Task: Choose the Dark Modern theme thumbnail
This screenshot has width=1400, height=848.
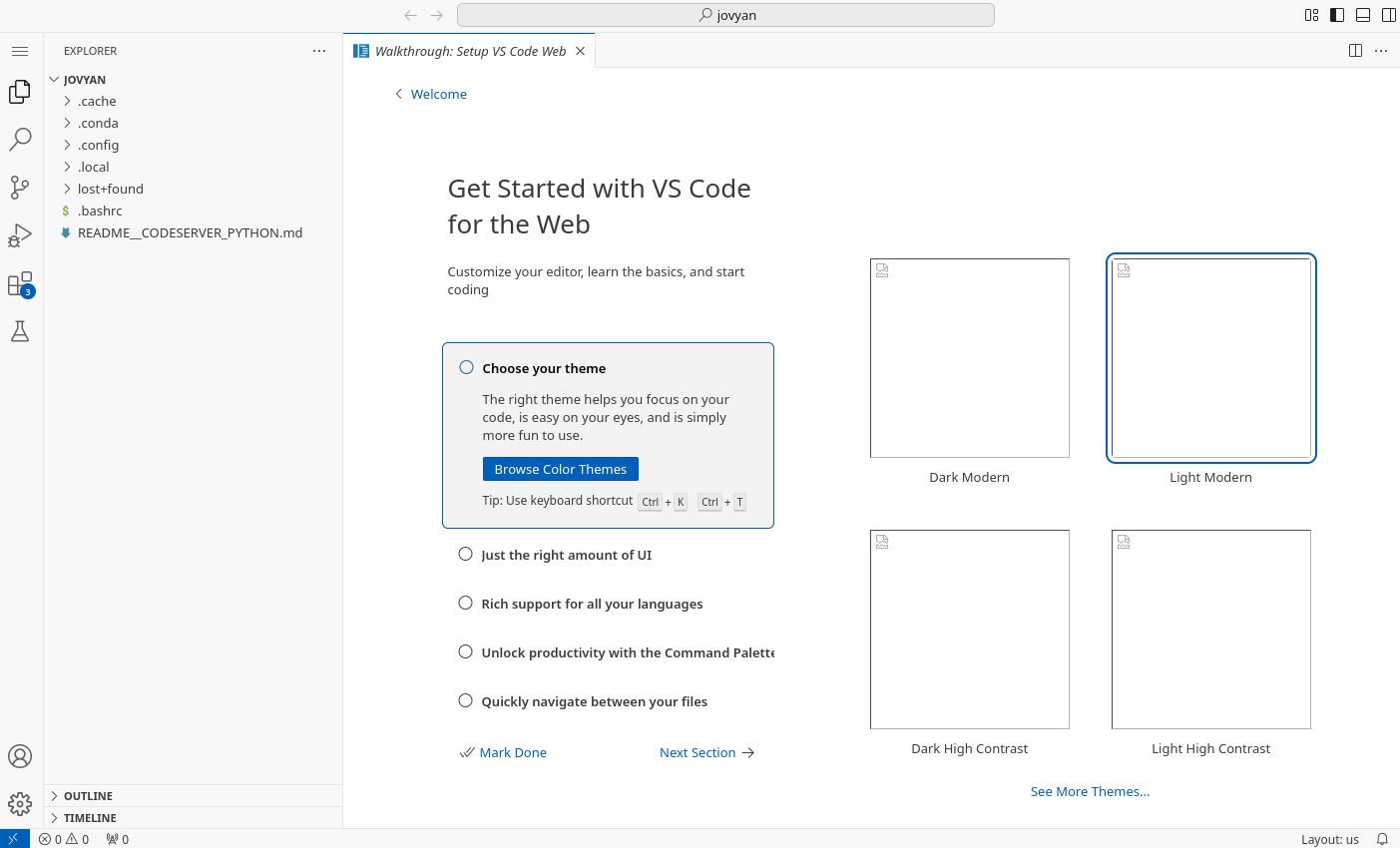Action: click(970, 358)
